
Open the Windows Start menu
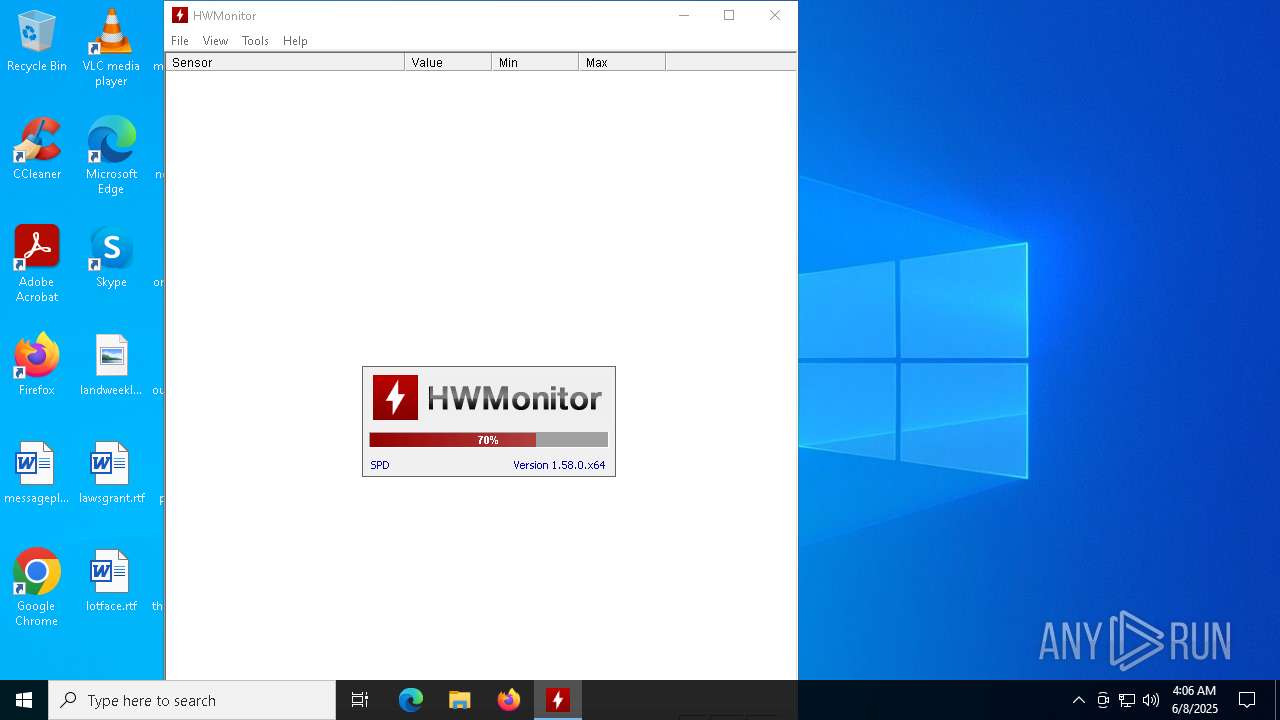pyautogui.click(x=24, y=700)
